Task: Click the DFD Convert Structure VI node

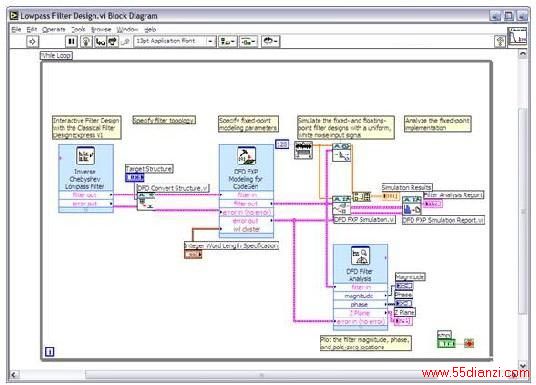Action: click(146, 201)
